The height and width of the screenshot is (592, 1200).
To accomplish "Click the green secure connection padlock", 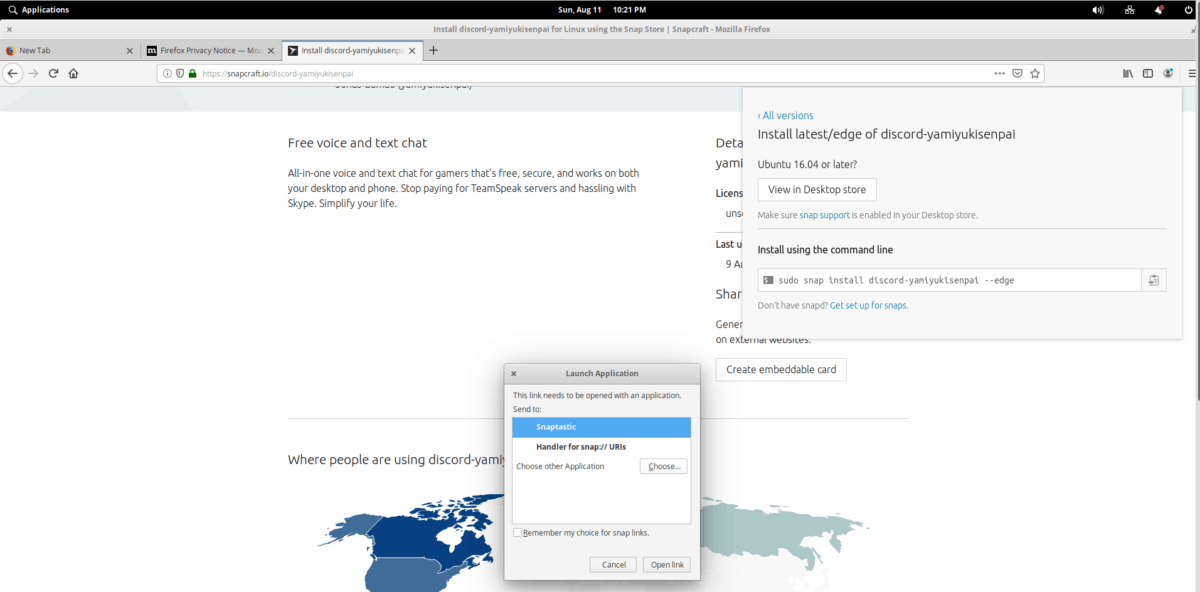I will point(192,73).
